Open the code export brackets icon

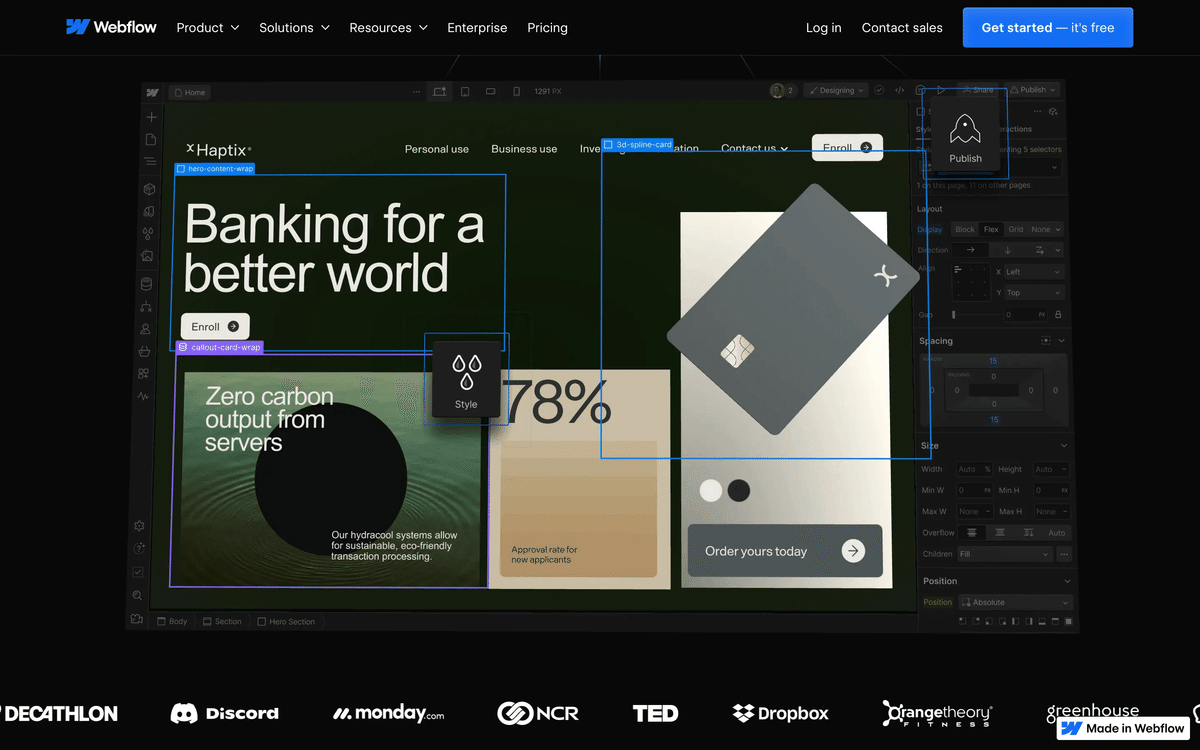[900, 90]
